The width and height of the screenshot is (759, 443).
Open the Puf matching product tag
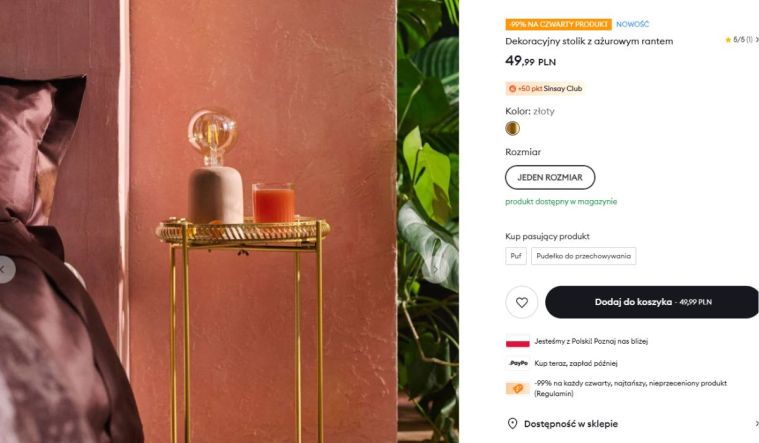[x=516, y=256]
